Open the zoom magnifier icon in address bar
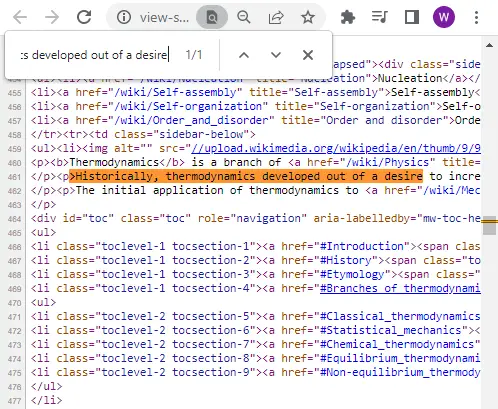 pos(244,17)
